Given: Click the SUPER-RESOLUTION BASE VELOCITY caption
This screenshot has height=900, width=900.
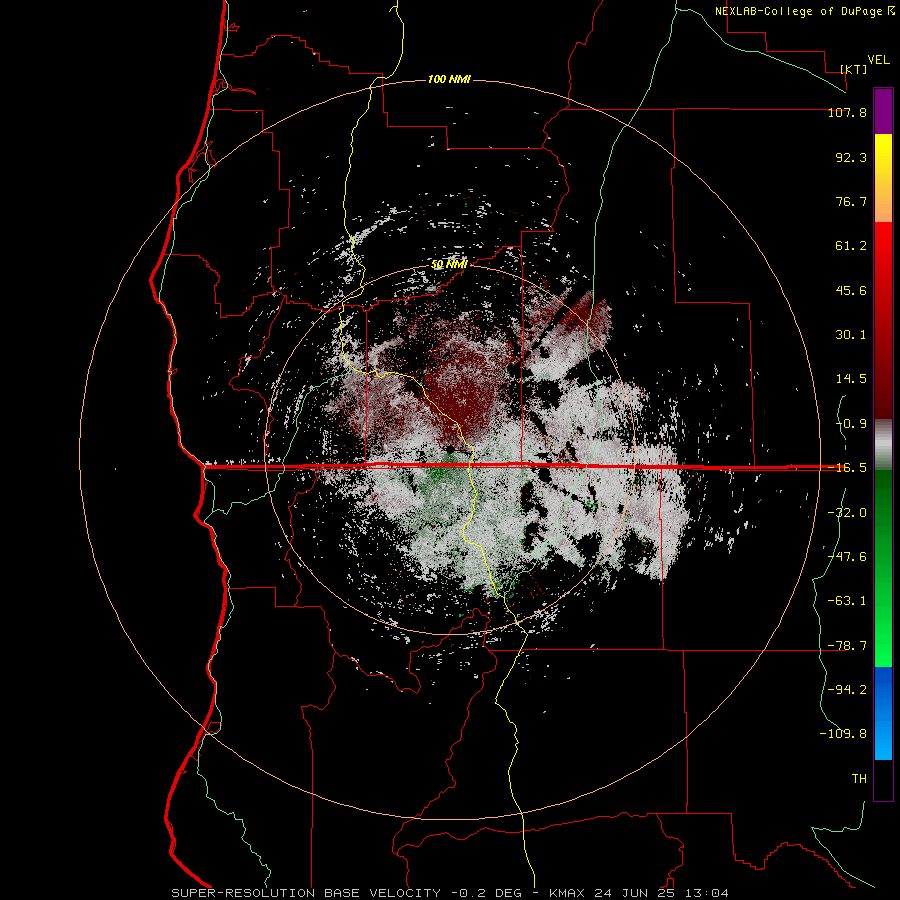Looking at the screenshot, I should (306, 893).
